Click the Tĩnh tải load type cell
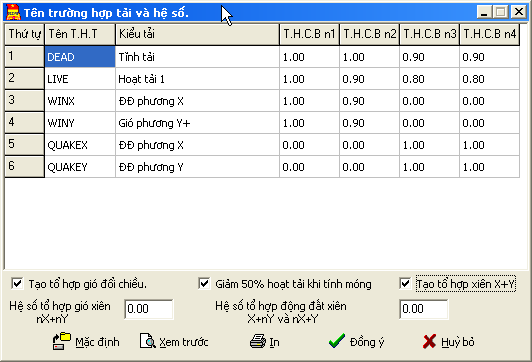 point(197,57)
